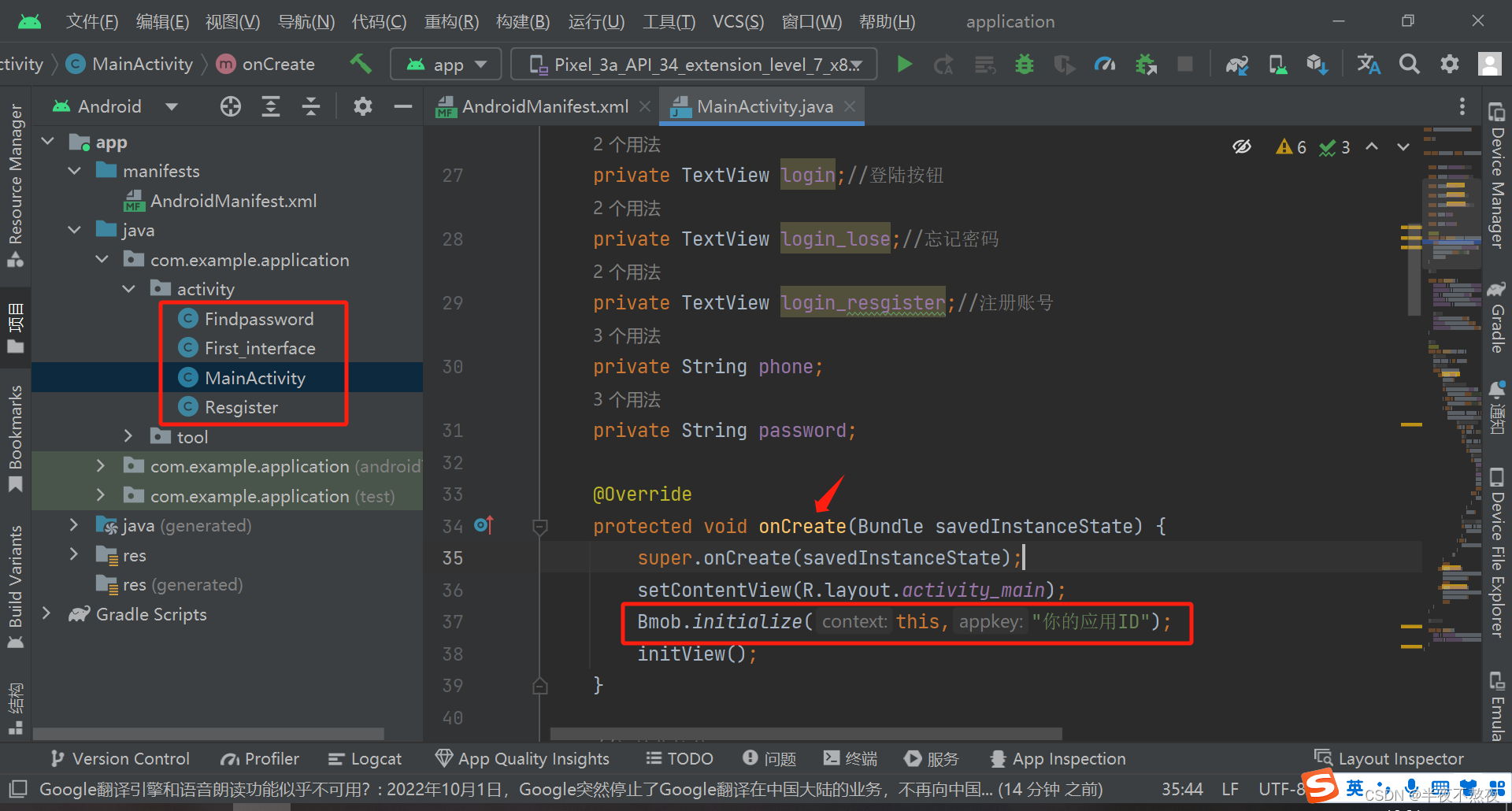Open the VCS(S) menu

coord(738,21)
